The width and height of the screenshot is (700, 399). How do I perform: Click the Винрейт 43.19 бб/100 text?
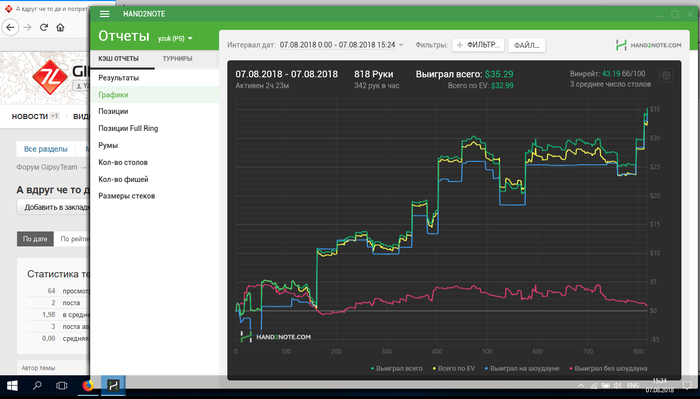608,74
